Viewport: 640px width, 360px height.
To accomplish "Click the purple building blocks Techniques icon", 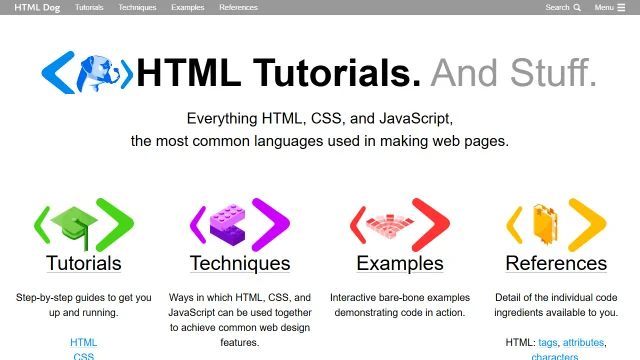I will coord(240,225).
